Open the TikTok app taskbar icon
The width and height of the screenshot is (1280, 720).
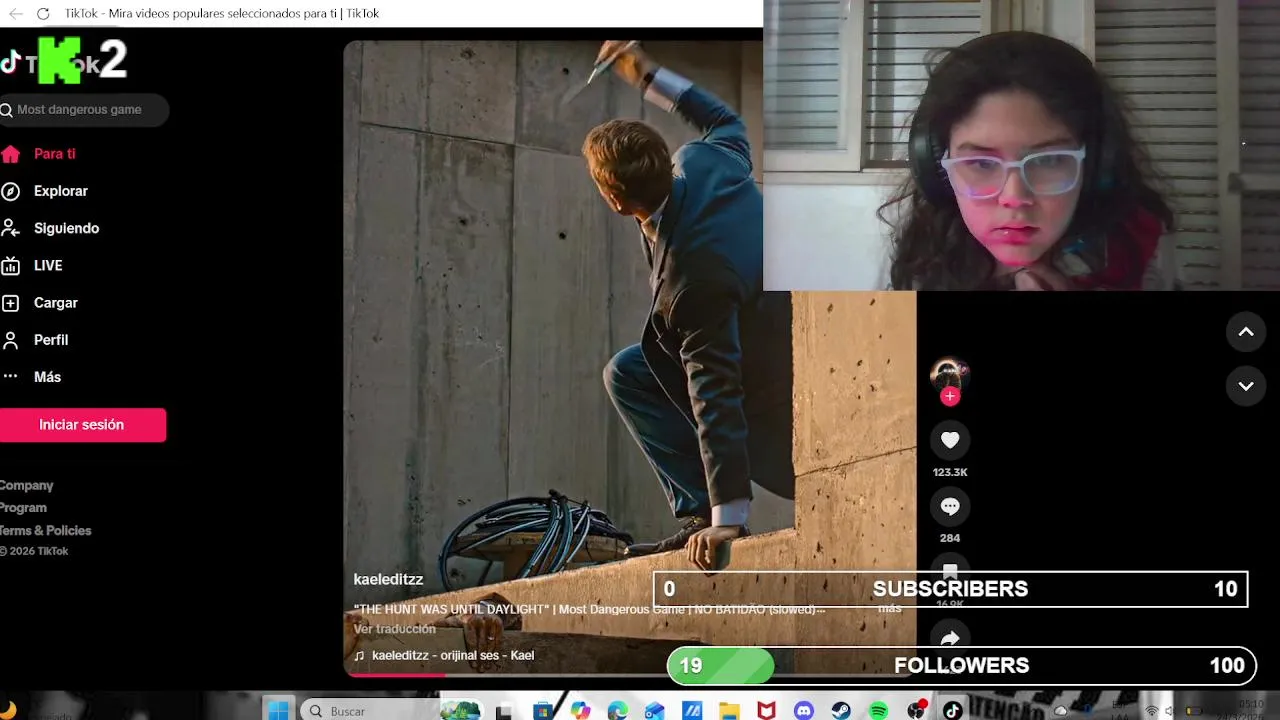click(x=952, y=710)
